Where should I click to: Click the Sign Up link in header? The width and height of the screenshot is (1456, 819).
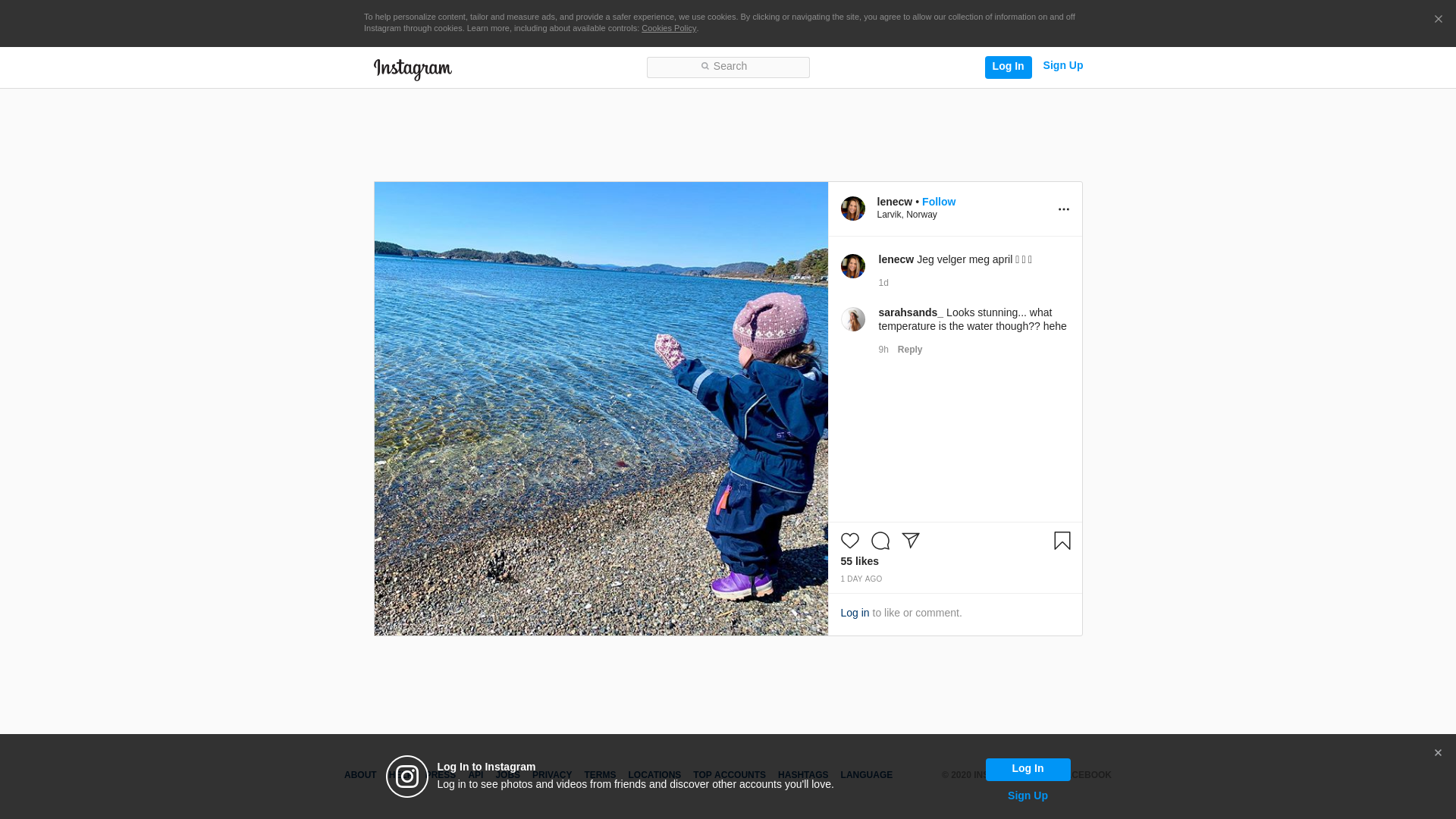(x=1062, y=65)
